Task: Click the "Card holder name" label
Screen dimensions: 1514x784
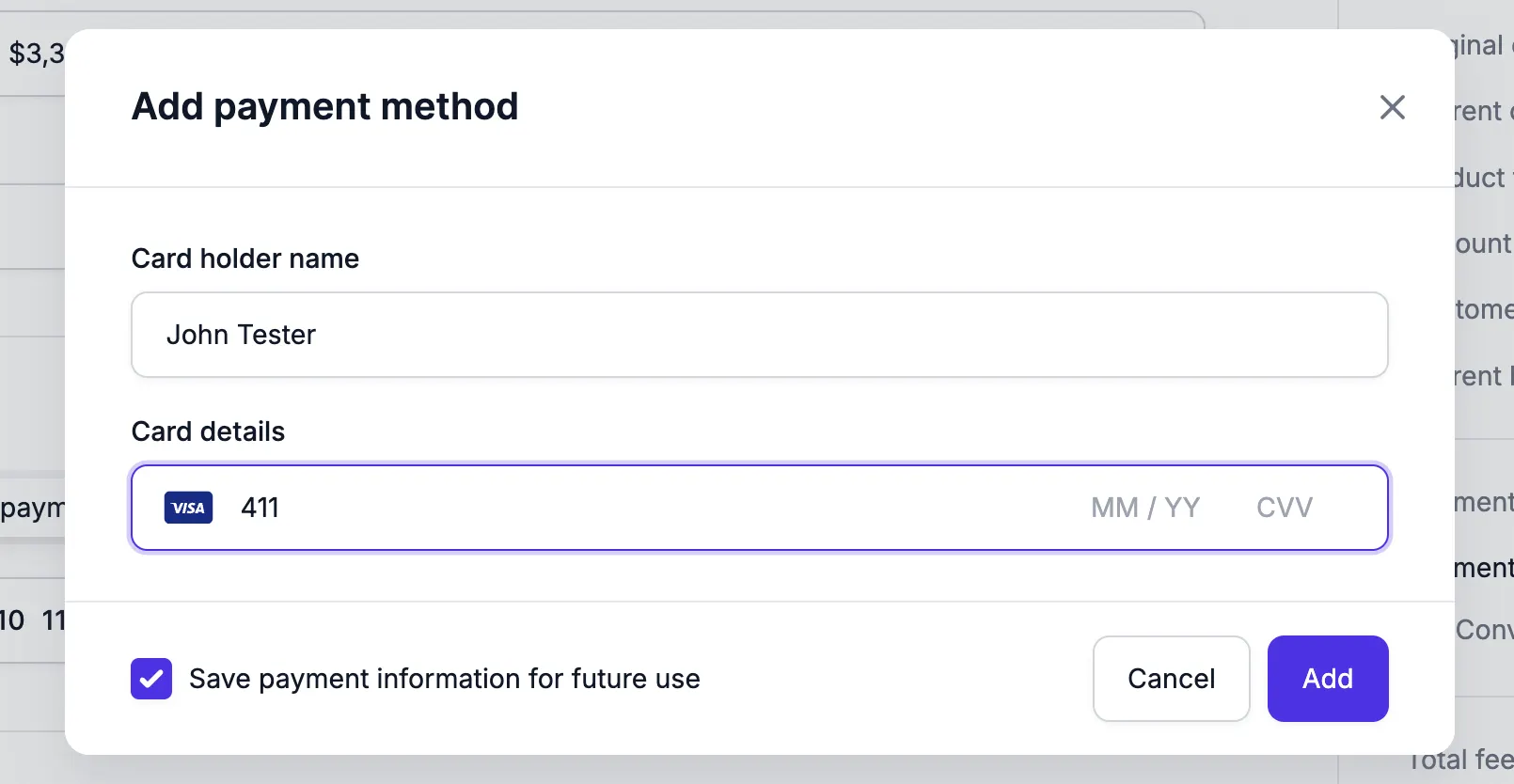Action: pos(244,259)
